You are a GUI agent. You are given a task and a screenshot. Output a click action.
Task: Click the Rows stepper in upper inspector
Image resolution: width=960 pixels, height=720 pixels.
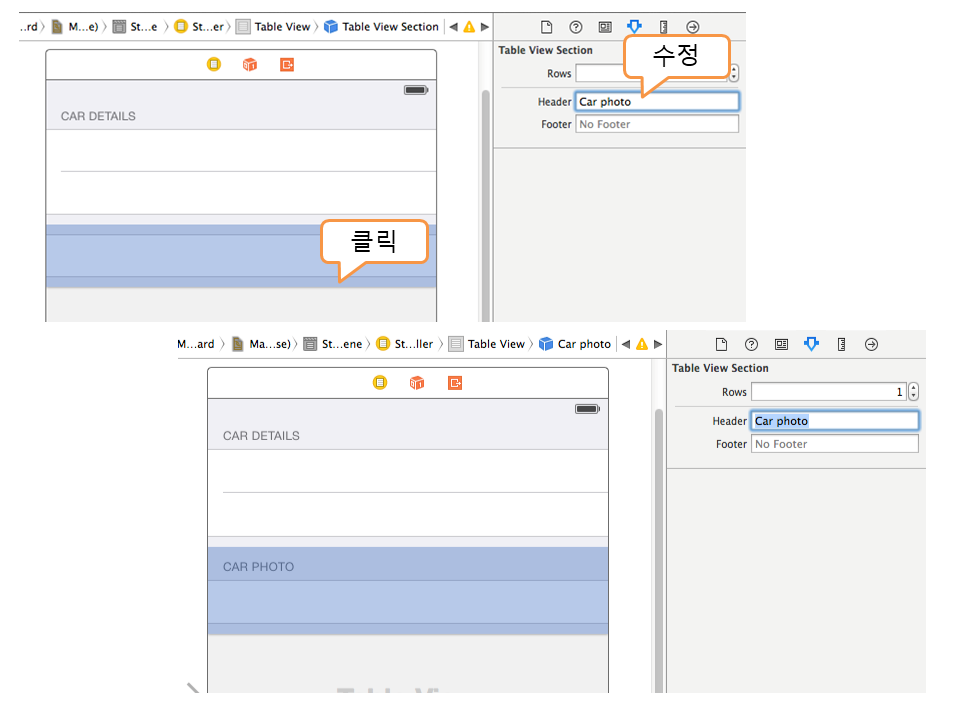734,73
